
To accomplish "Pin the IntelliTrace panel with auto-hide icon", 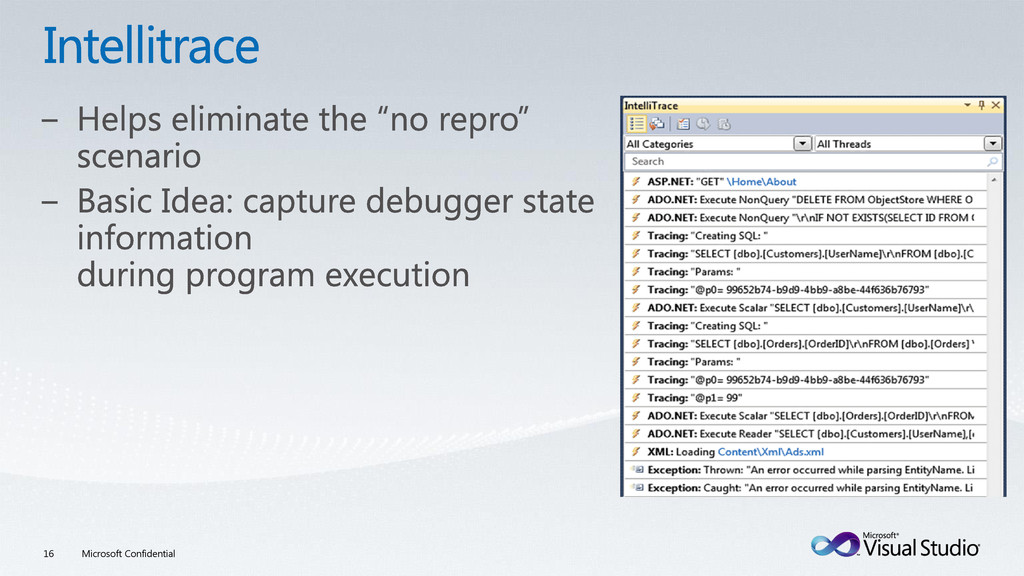I will pos(981,105).
